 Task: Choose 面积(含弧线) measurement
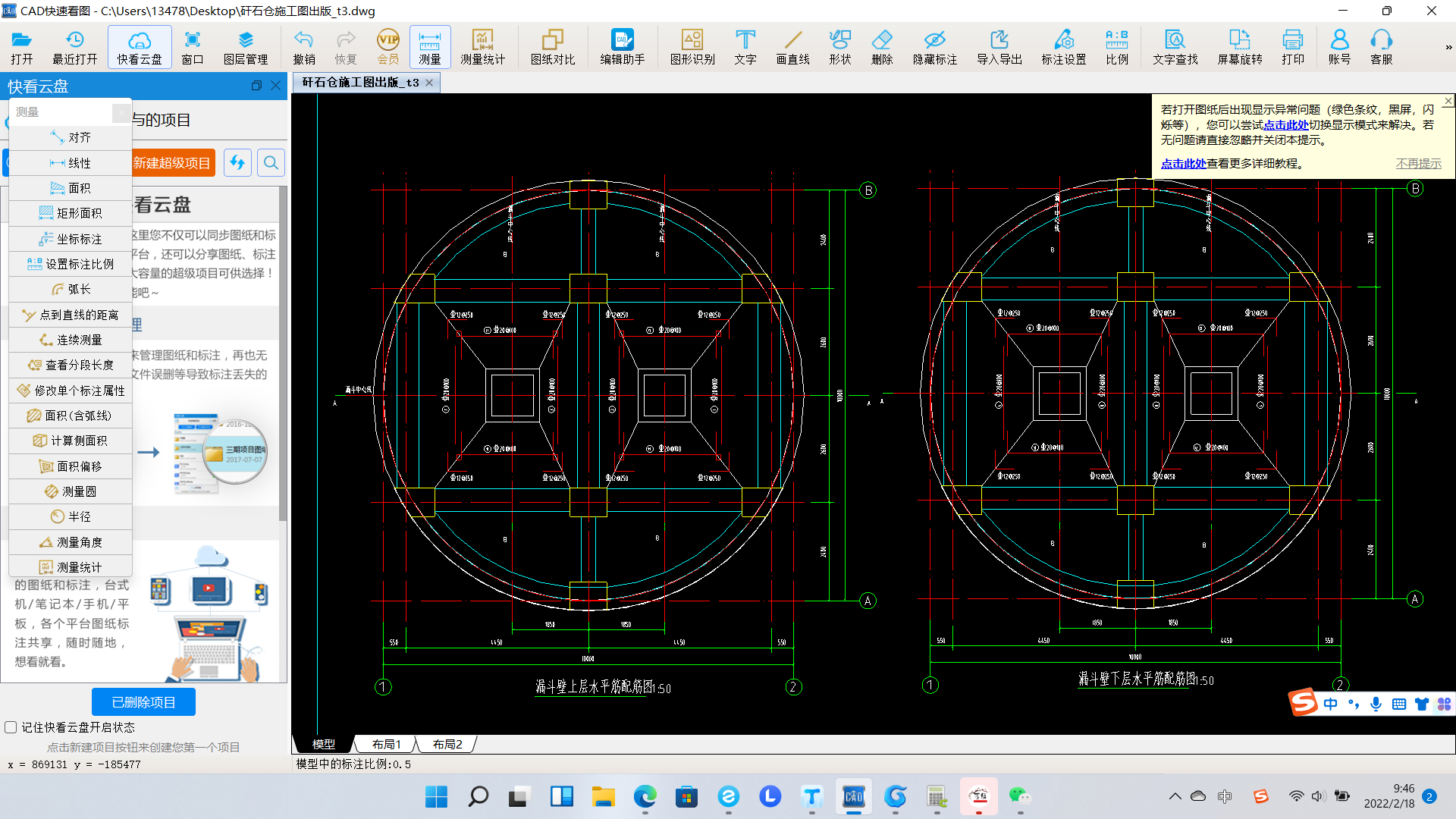pos(71,416)
